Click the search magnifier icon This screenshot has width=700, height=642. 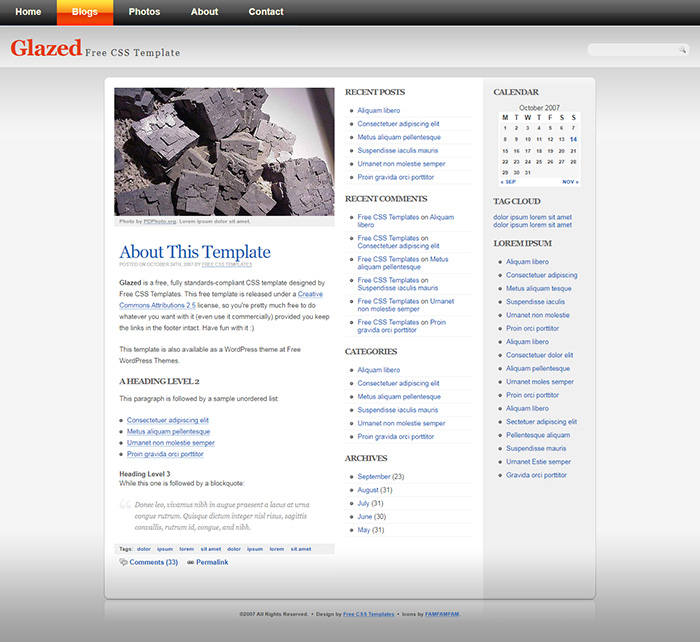coord(682,50)
